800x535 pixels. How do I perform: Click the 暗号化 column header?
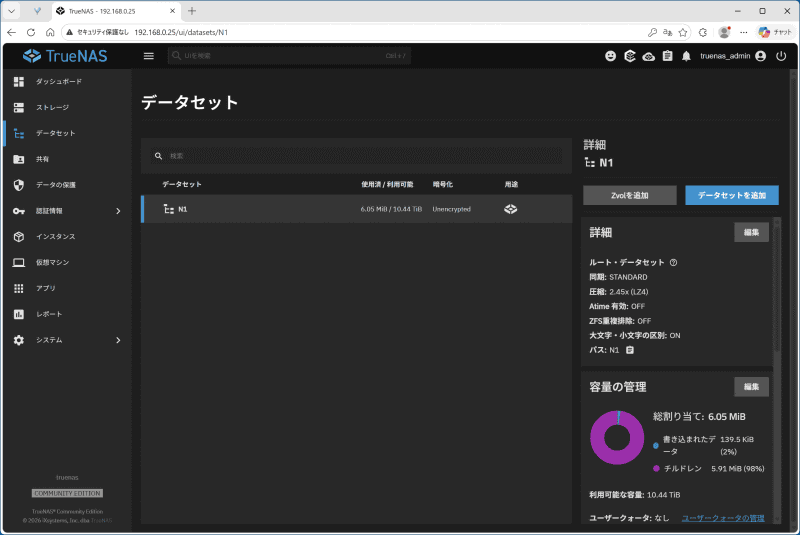443,185
